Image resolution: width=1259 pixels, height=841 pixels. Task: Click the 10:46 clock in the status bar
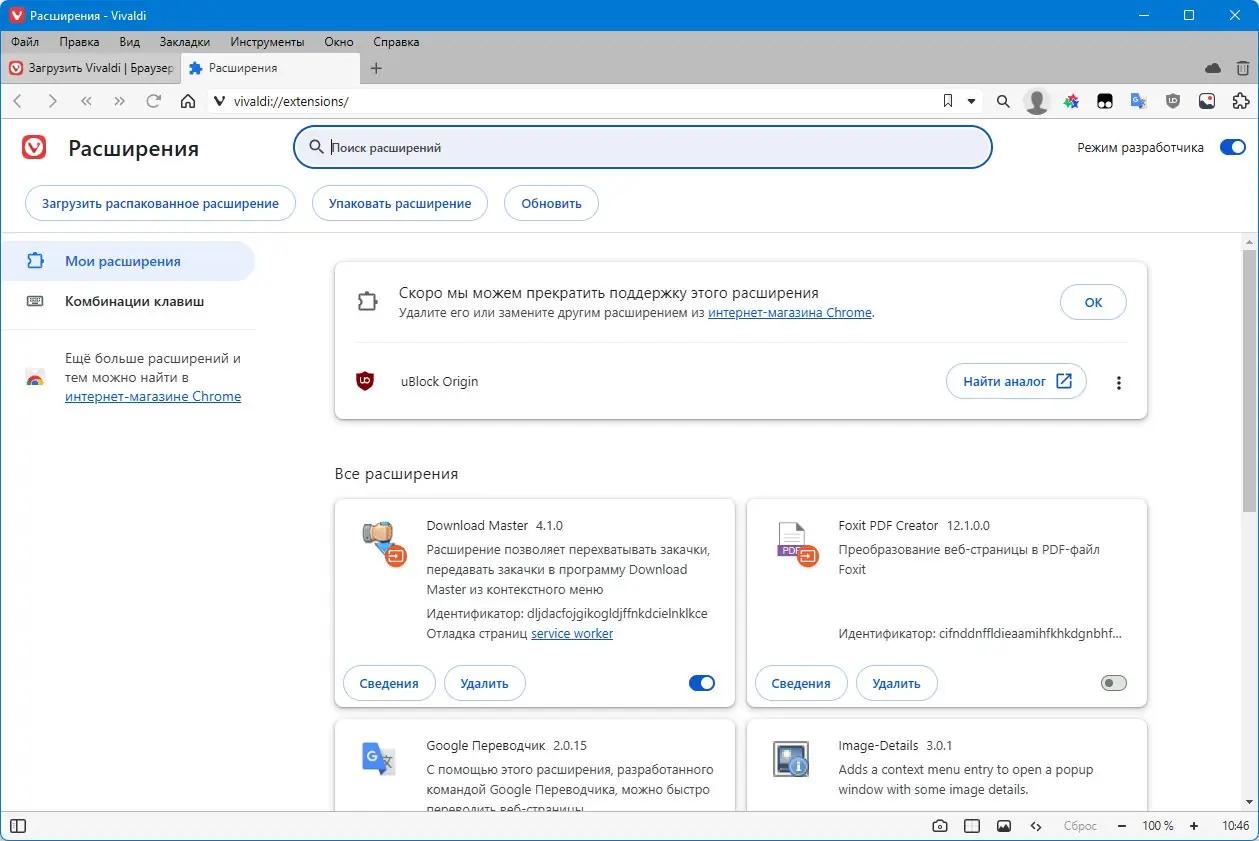coord(1236,826)
